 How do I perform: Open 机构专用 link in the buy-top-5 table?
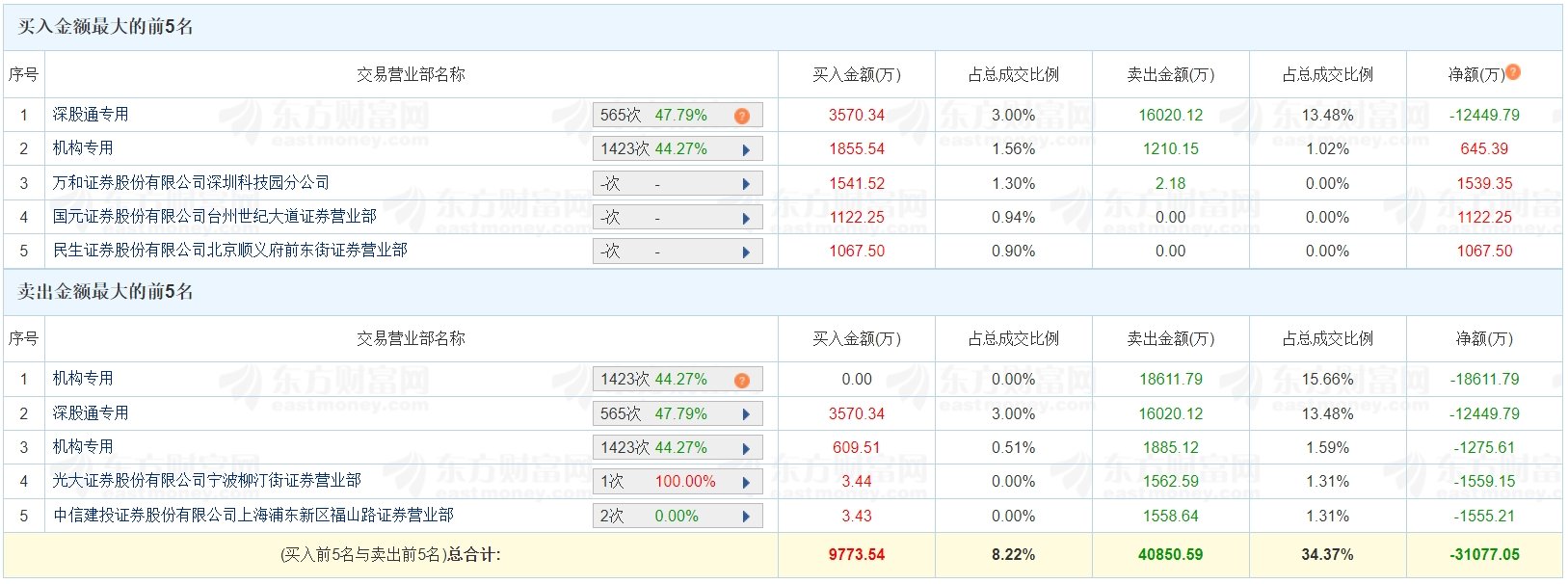(83, 147)
